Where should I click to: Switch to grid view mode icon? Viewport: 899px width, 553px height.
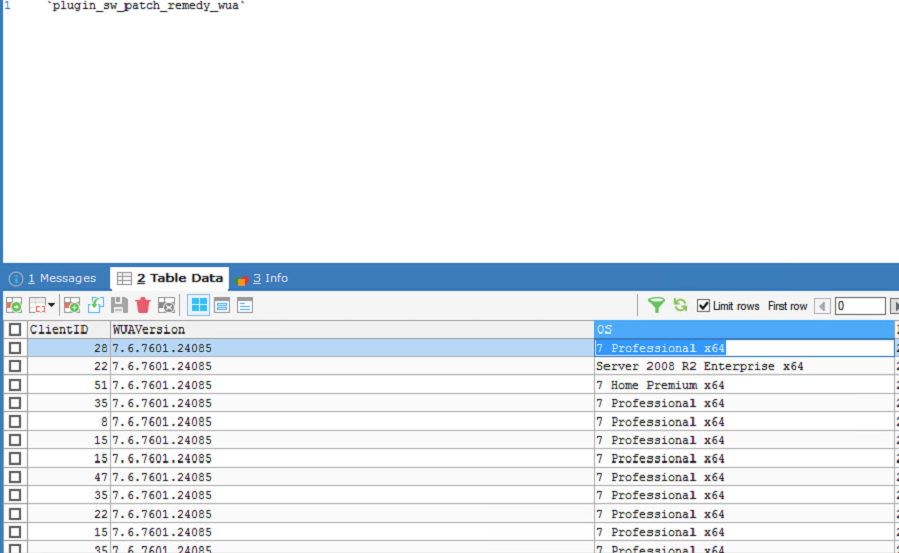199,305
